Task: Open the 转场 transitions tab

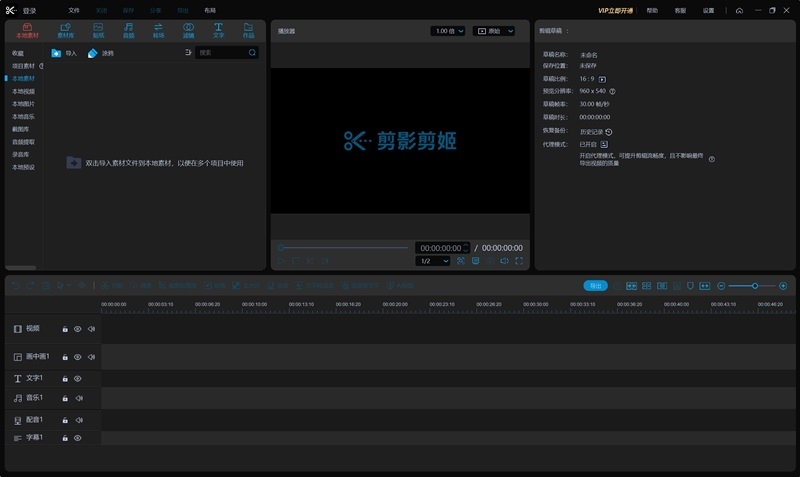Action: pos(159,31)
